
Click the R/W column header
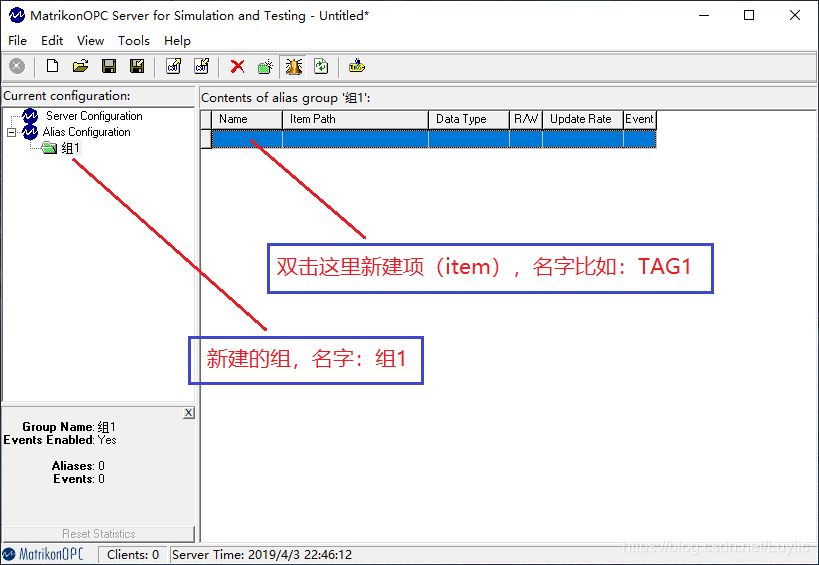pos(526,119)
